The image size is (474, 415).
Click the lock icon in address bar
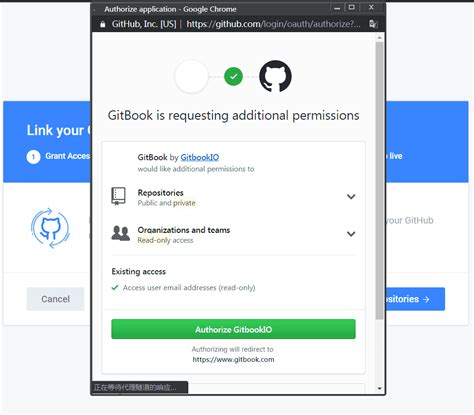pos(103,24)
